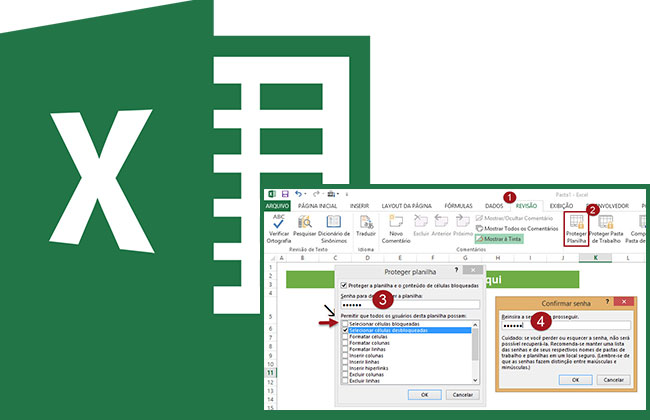Select row 11 header
The image size is (650, 420).
270,373
